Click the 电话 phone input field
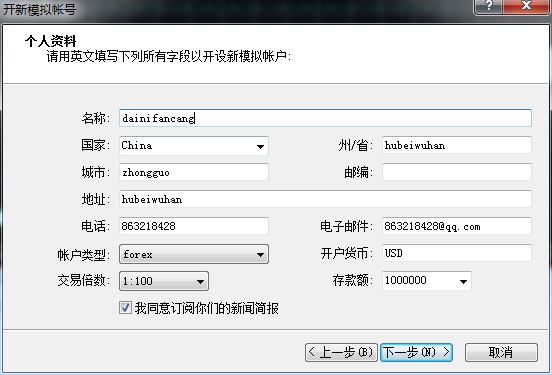 click(194, 226)
